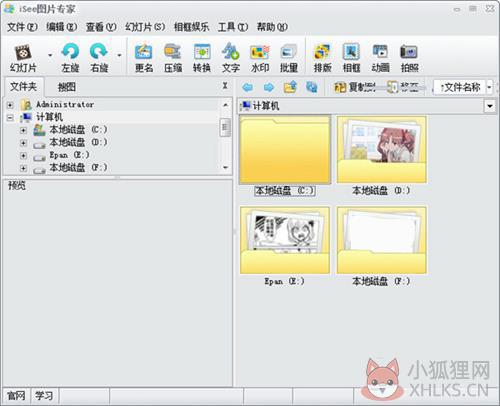Viewport: 500px width, 406px height.
Task: Click the folder tree scrollbar thumb
Action: 226,127
